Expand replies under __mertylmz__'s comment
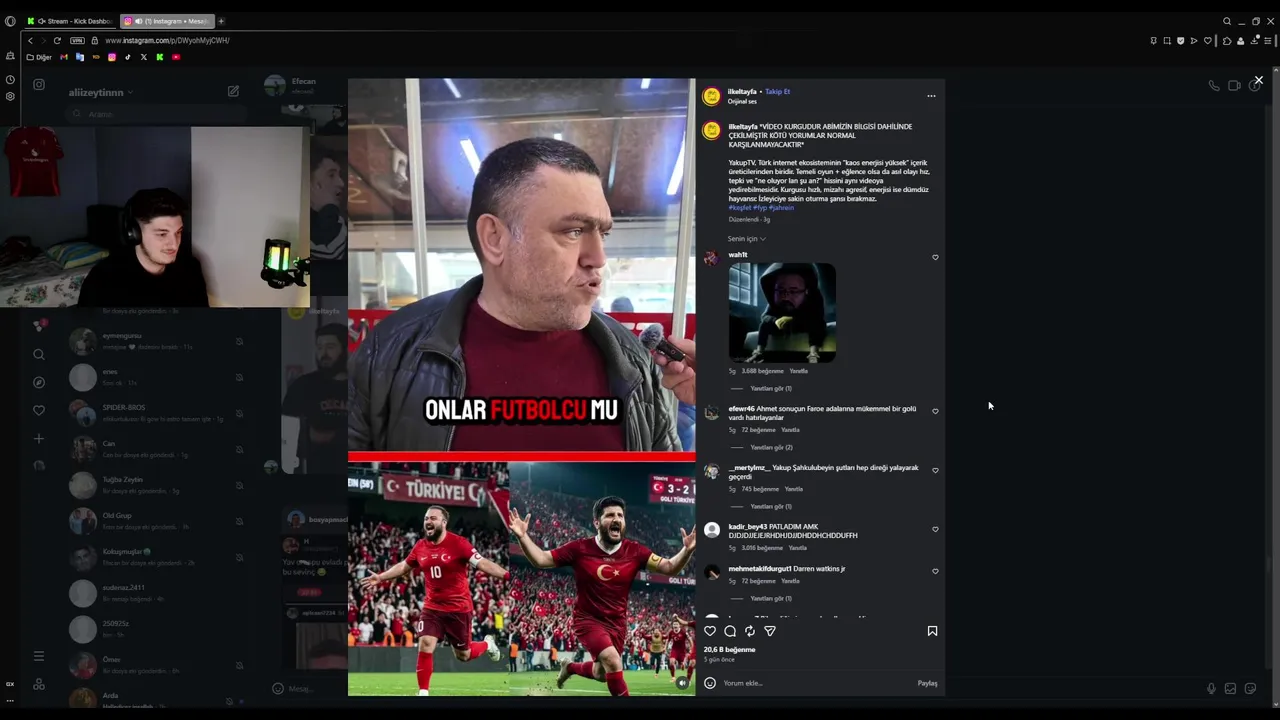This screenshot has width=1280, height=720. 771,506
